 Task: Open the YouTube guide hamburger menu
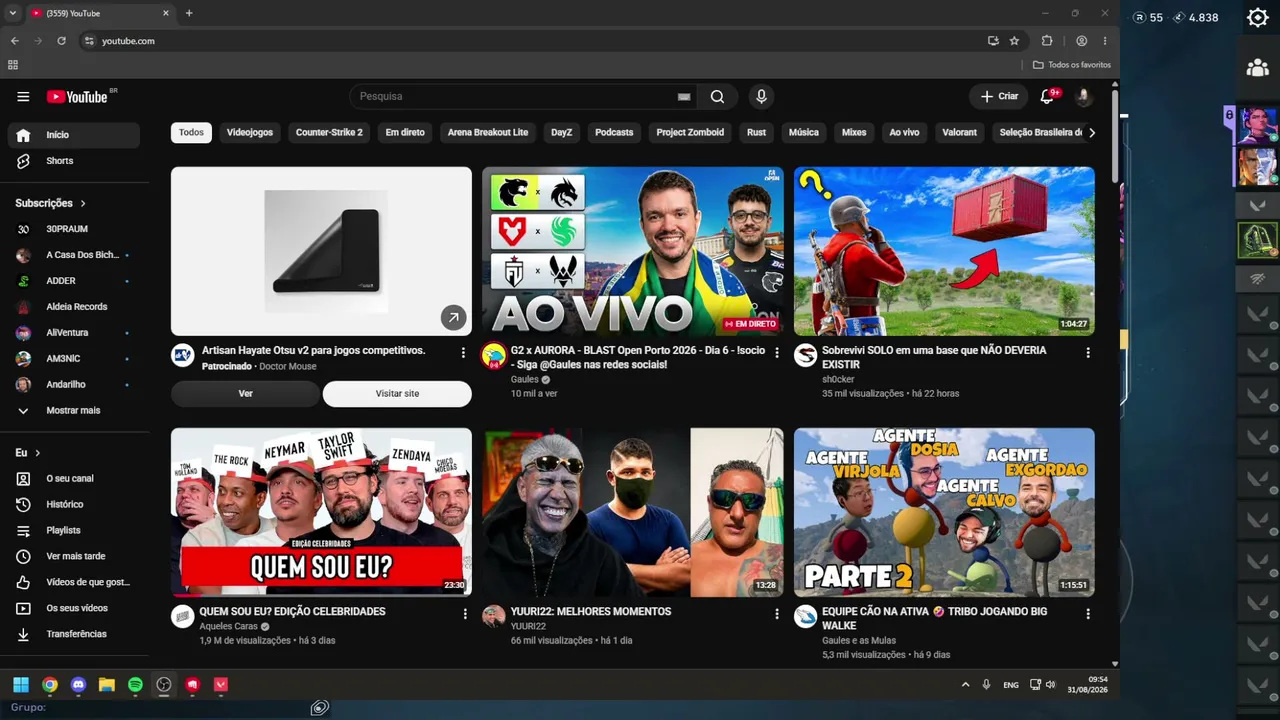[x=23, y=97]
